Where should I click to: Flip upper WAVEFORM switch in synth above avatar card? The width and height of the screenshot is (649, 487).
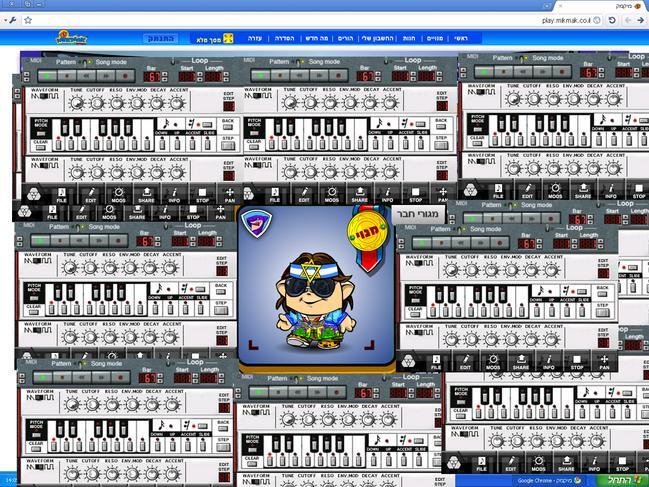coord(257,96)
